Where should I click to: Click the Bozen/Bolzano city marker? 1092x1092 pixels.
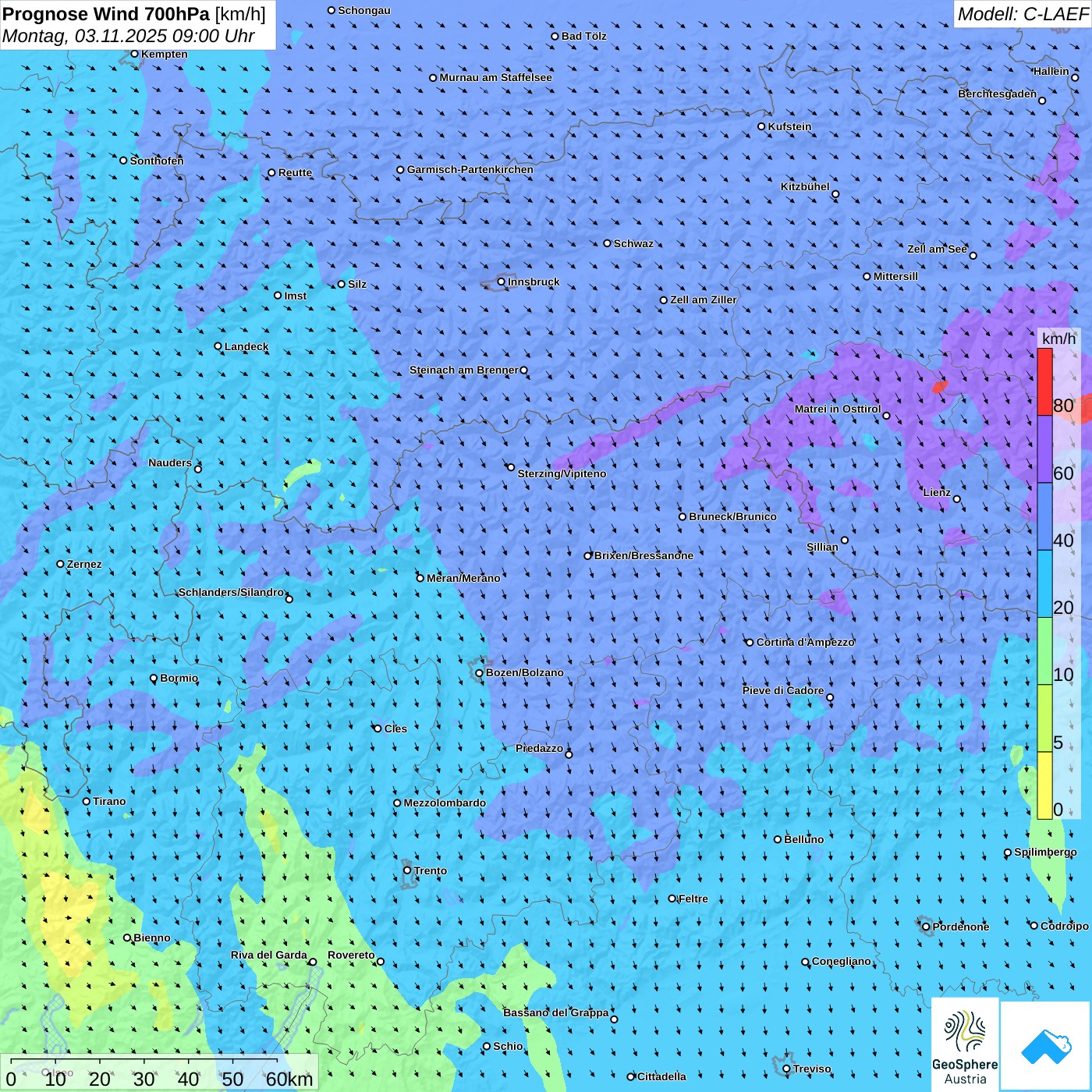point(480,672)
